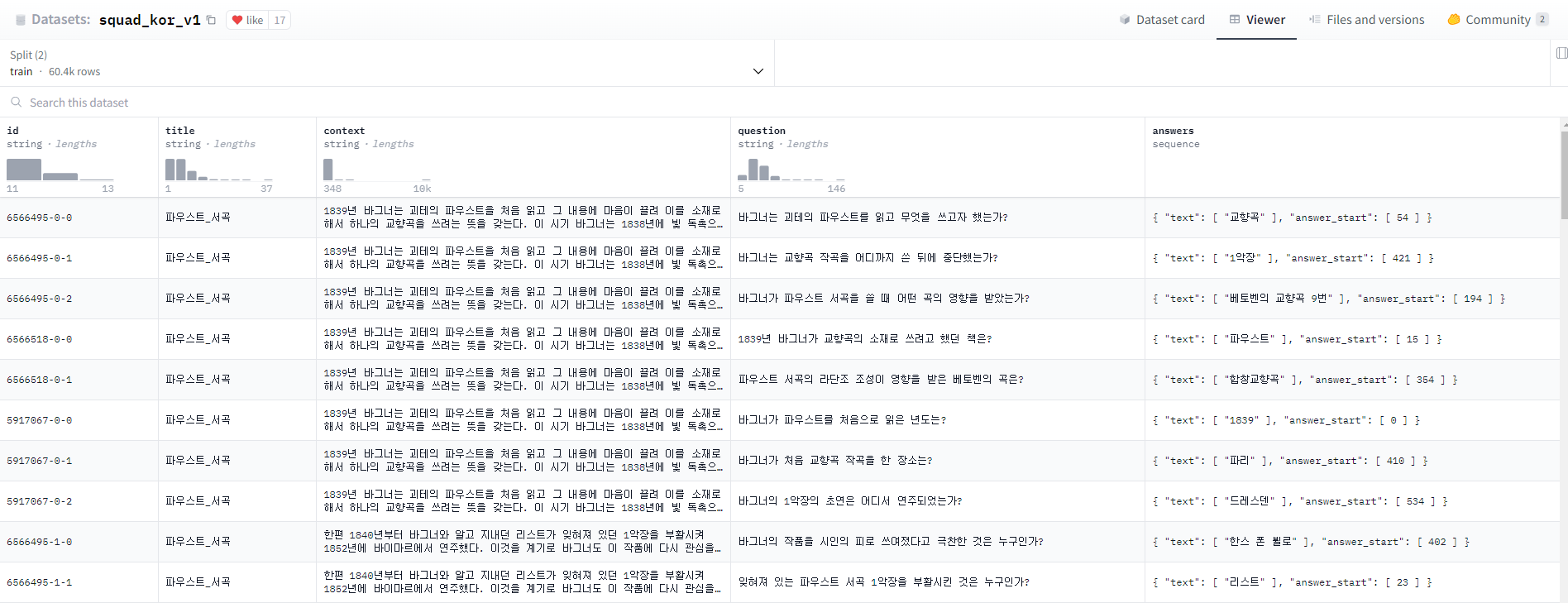This screenshot has width=1568, height=603.
Task: Click answers cell with answer_start 54
Action: (1352, 218)
